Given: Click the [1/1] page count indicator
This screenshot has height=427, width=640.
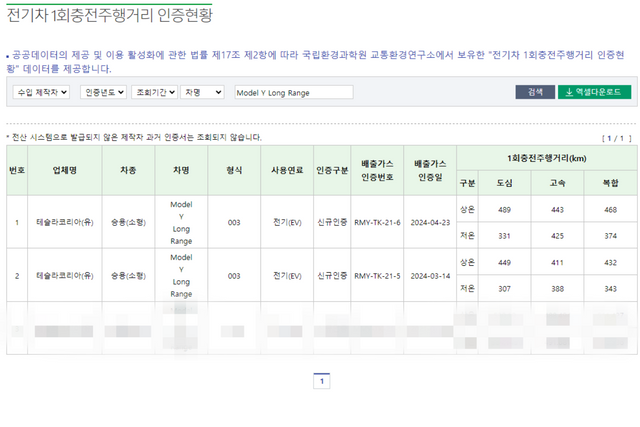Looking at the screenshot, I should point(617,138).
